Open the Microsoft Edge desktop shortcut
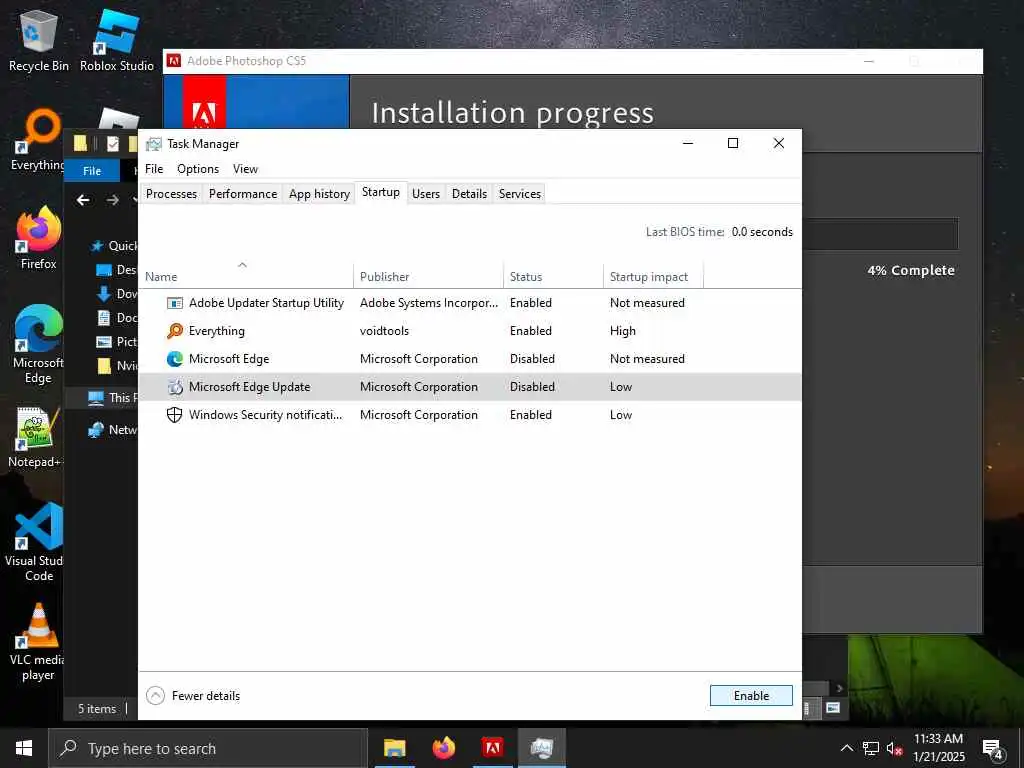 coord(38,345)
